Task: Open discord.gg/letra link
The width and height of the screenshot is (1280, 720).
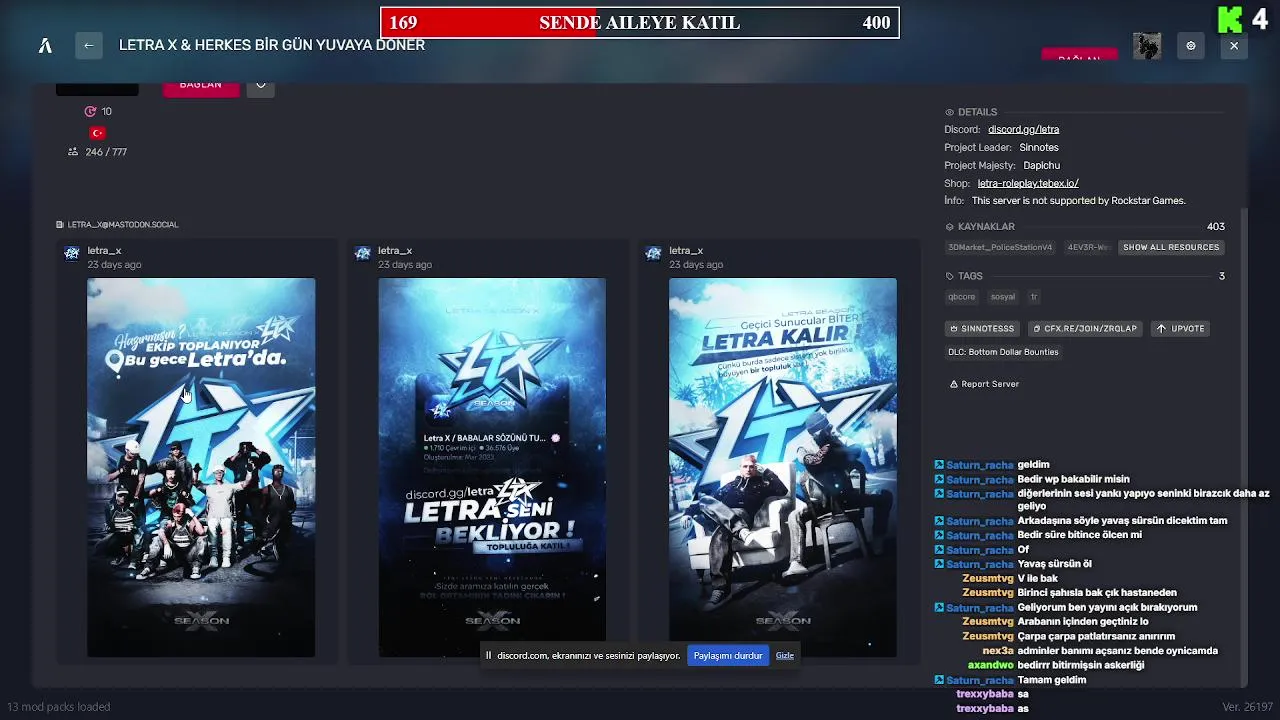Action: click(1023, 129)
